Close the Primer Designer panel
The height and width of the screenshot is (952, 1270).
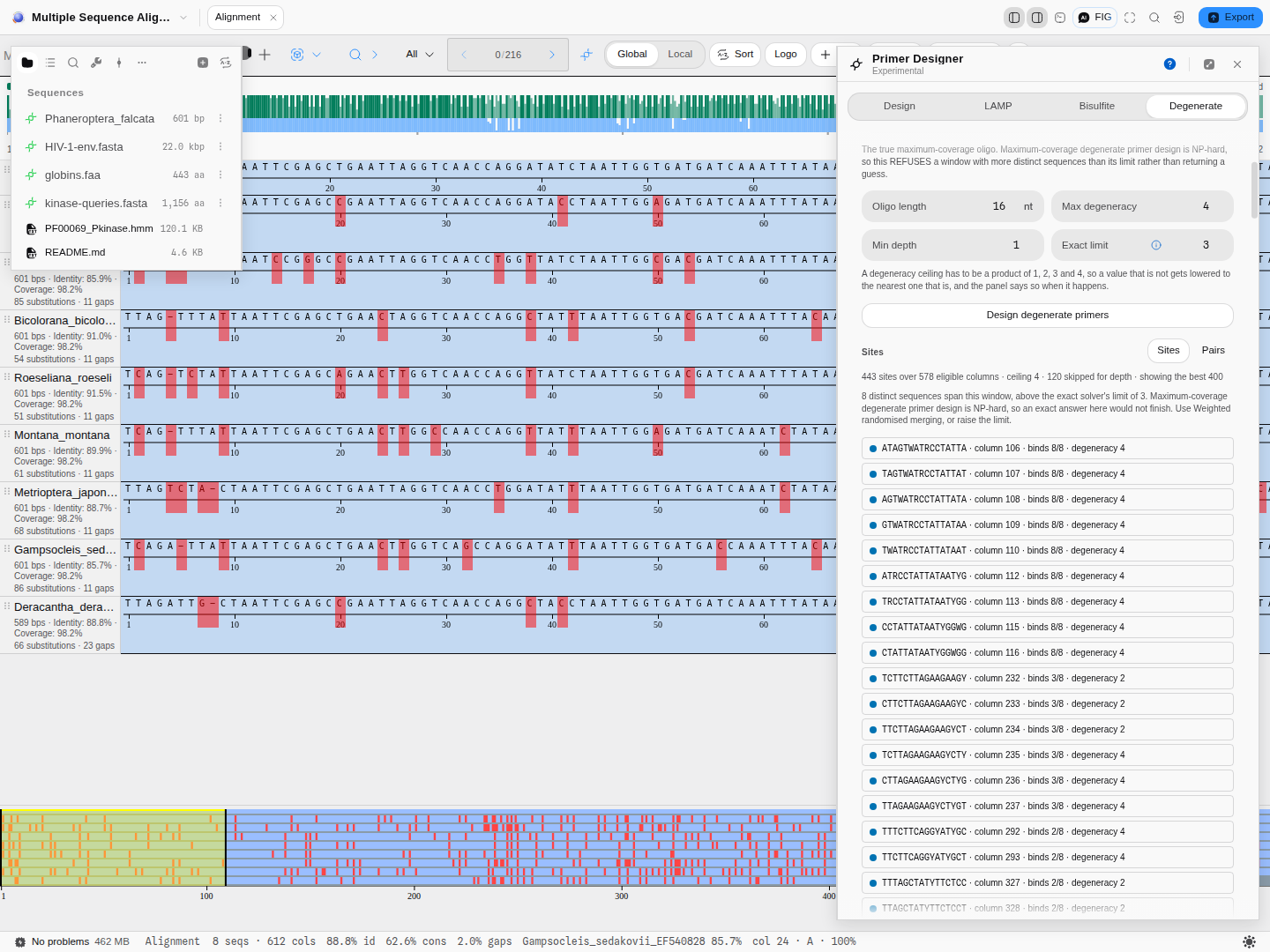[1237, 64]
